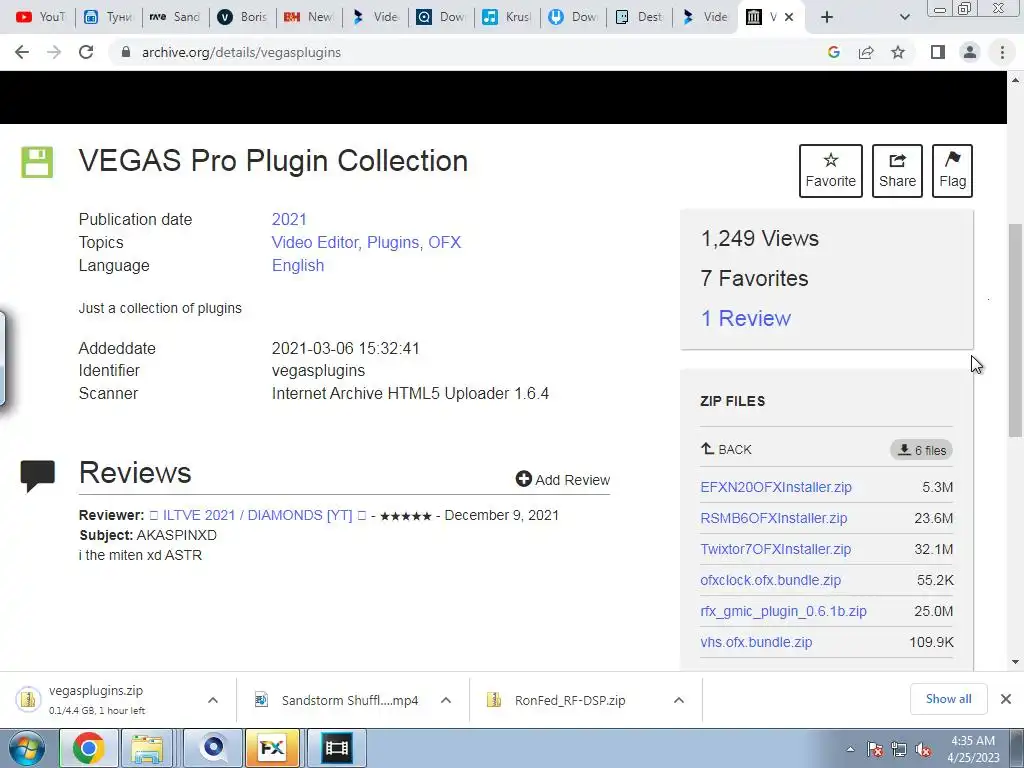The height and width of the screenshot is (768, 1024).
Task: Open the browser side panel icon
Action: (938, 52)
